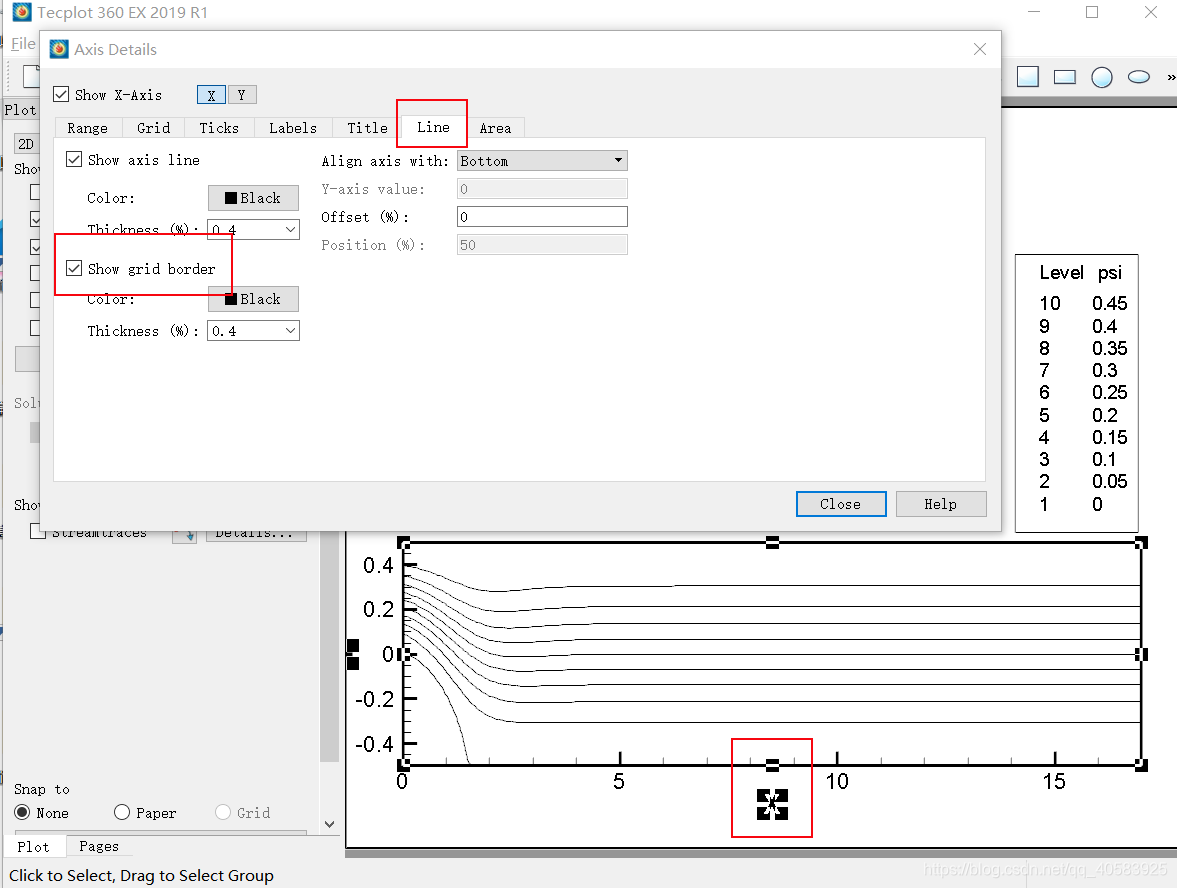Click the Tecplot 360 application logo icon
Screen dimensions: 1177x888
point(22,12)
